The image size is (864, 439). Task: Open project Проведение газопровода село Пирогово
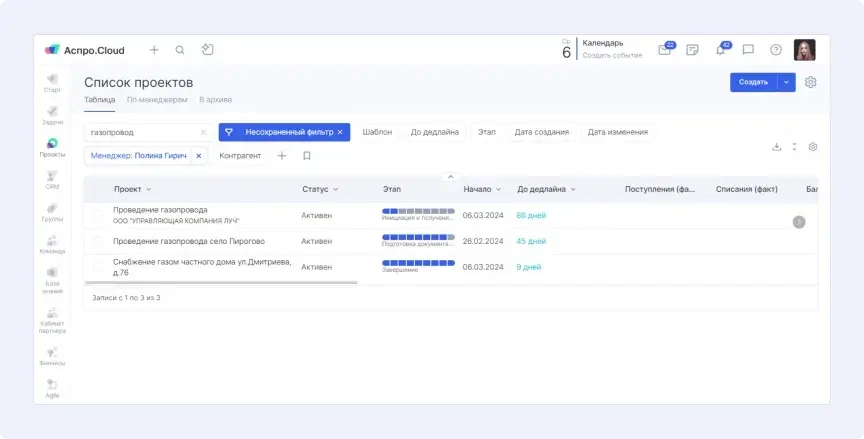tap(189, 241)
